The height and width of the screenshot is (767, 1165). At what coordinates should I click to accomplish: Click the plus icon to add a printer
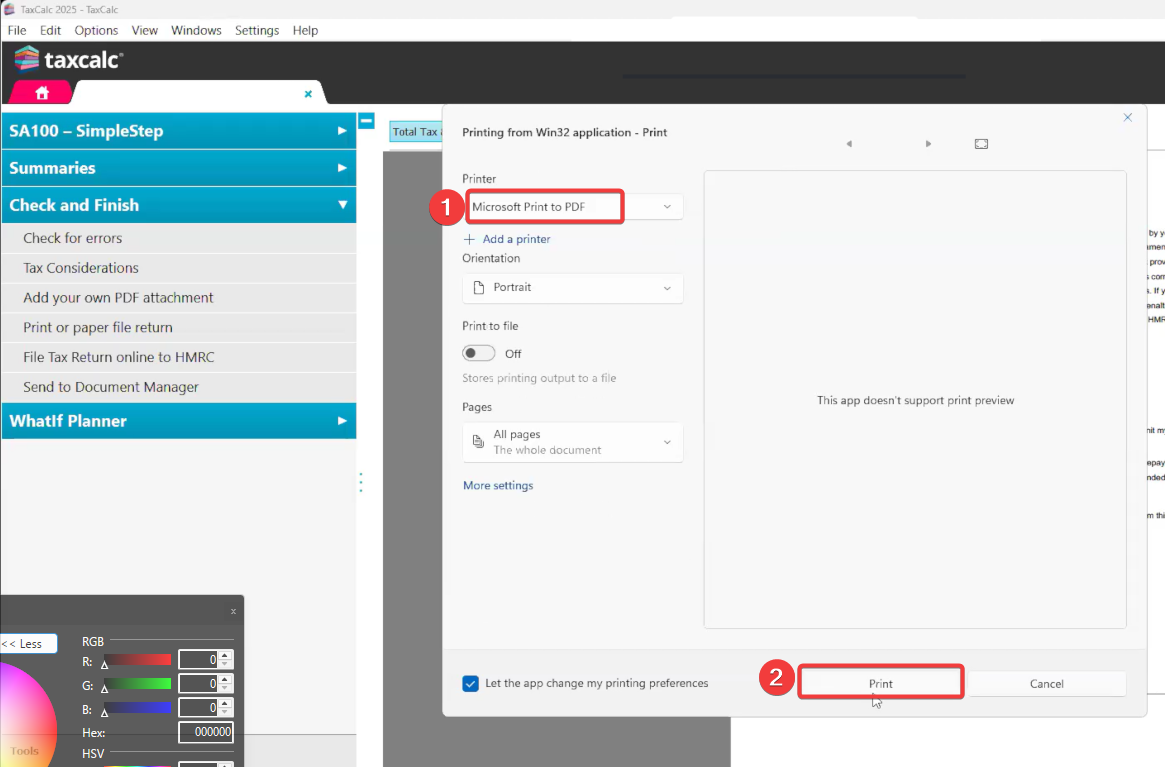point(470,239)
